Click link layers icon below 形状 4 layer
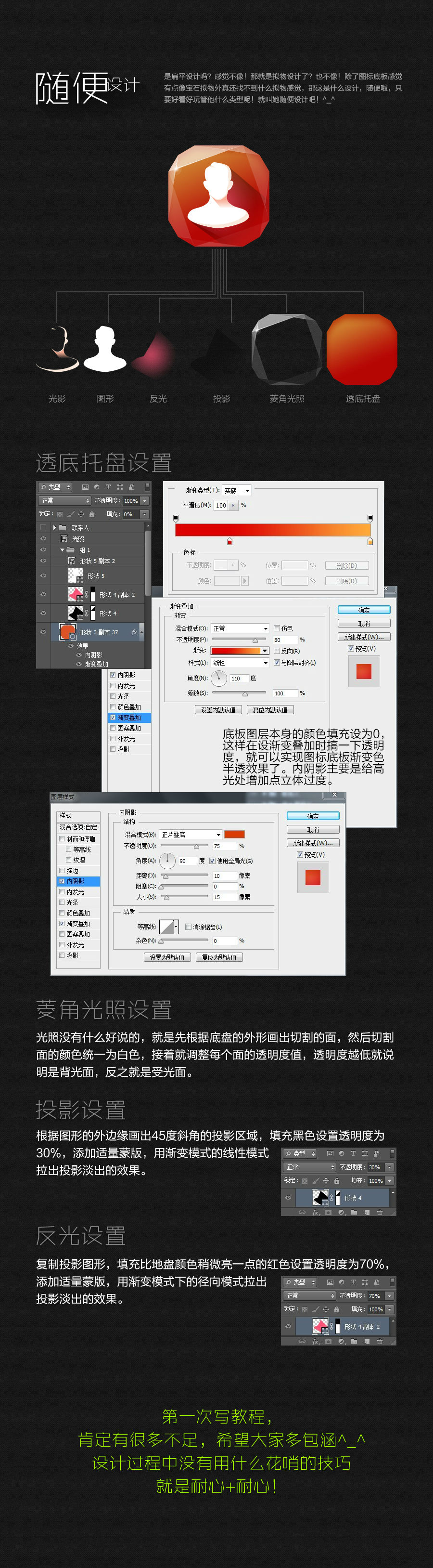The image size is (433, 1568). pyautogui.click(x=302, y=1213)
